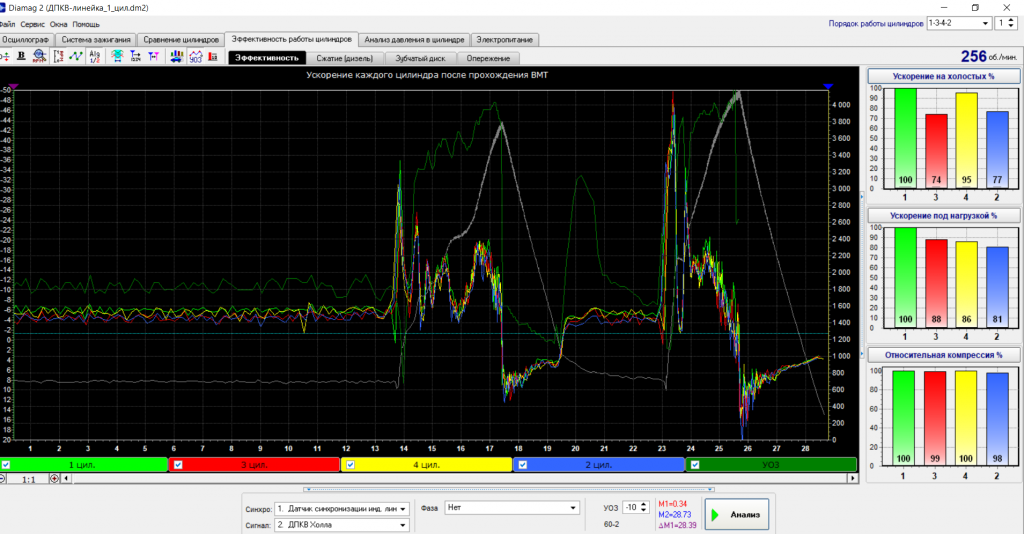Switch to the 'Сравнение цилиндров' tab

pos(181,40)
